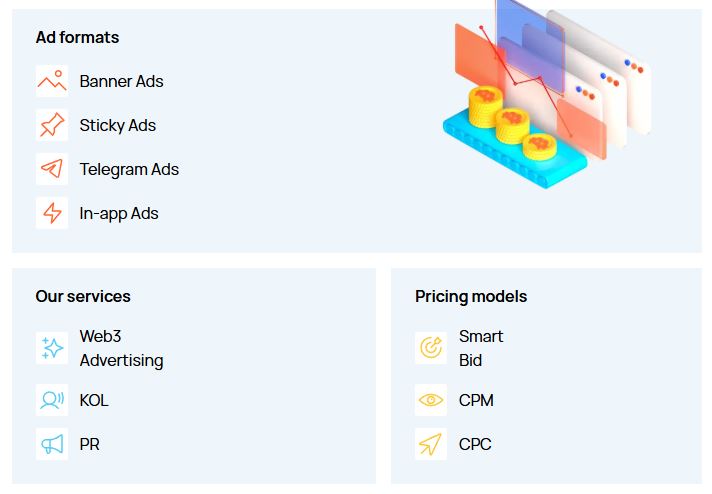Screen dimensions: 712x494
Task: Select the In-app Ads text link
Action: [119, 213]
